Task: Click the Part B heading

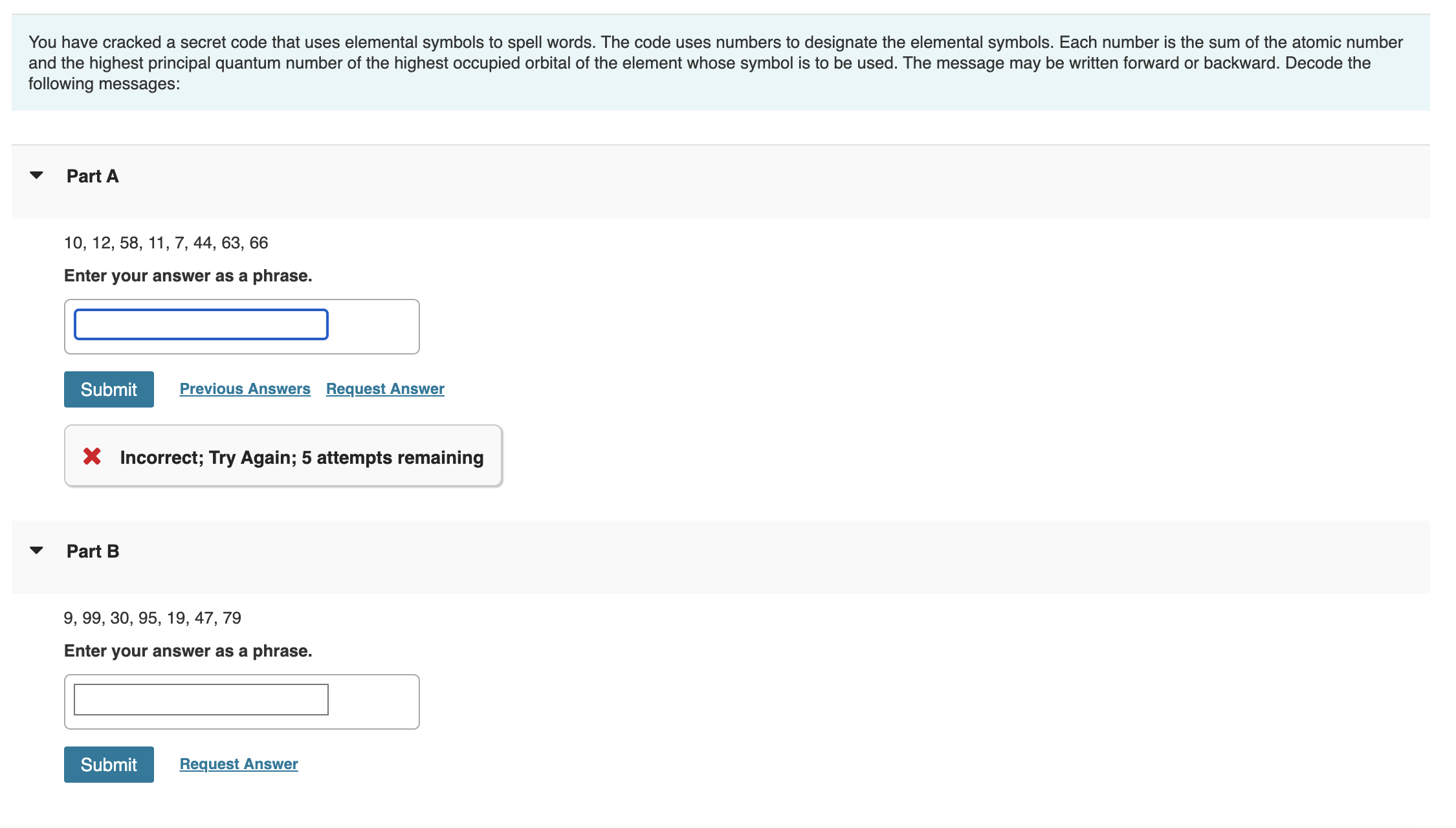Action: coord(93,551)
